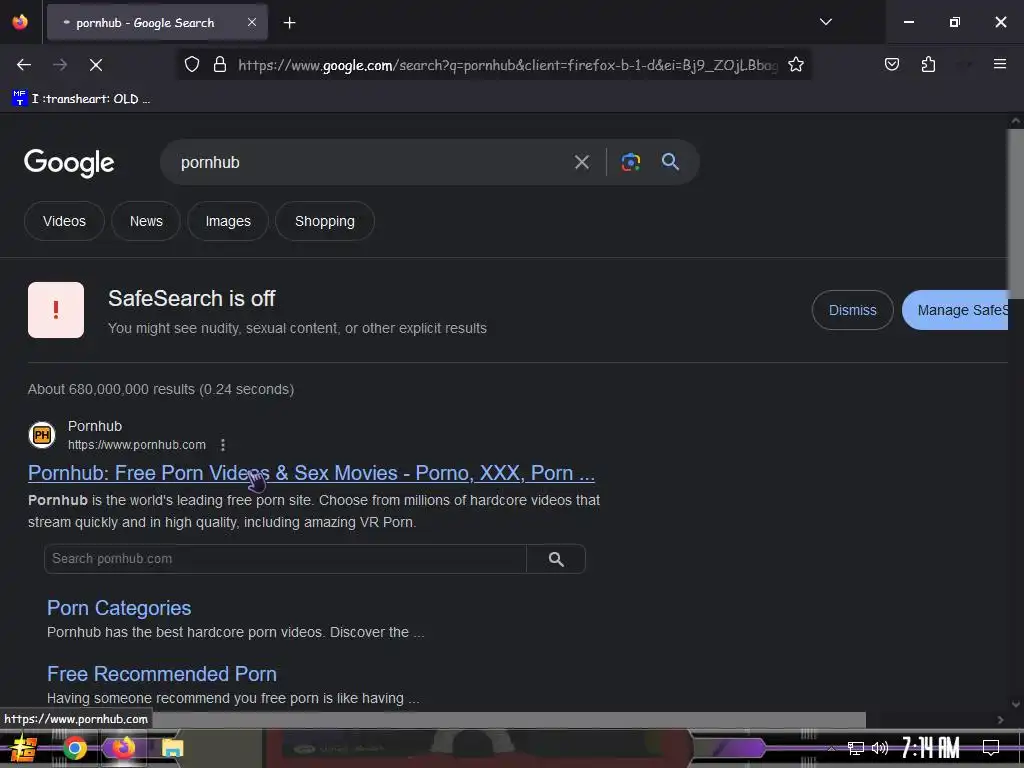Open the transheart bookmark in toolbar
Screen dimensions: 1024x768
pos(82,99)
